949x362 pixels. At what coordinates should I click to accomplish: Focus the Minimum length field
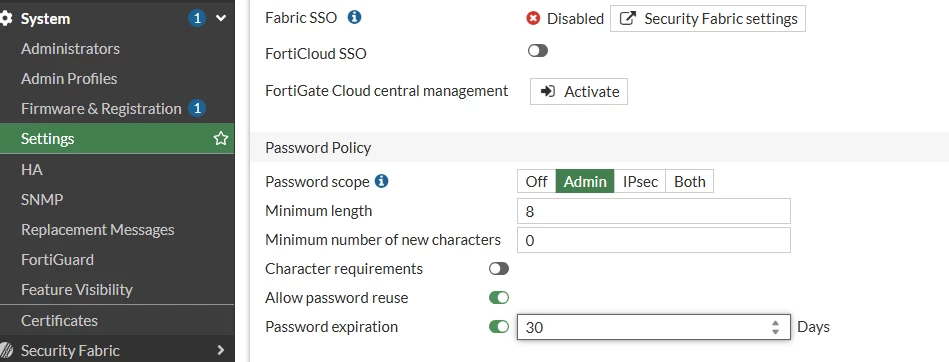pyautogui.click(x=654, y=211)
